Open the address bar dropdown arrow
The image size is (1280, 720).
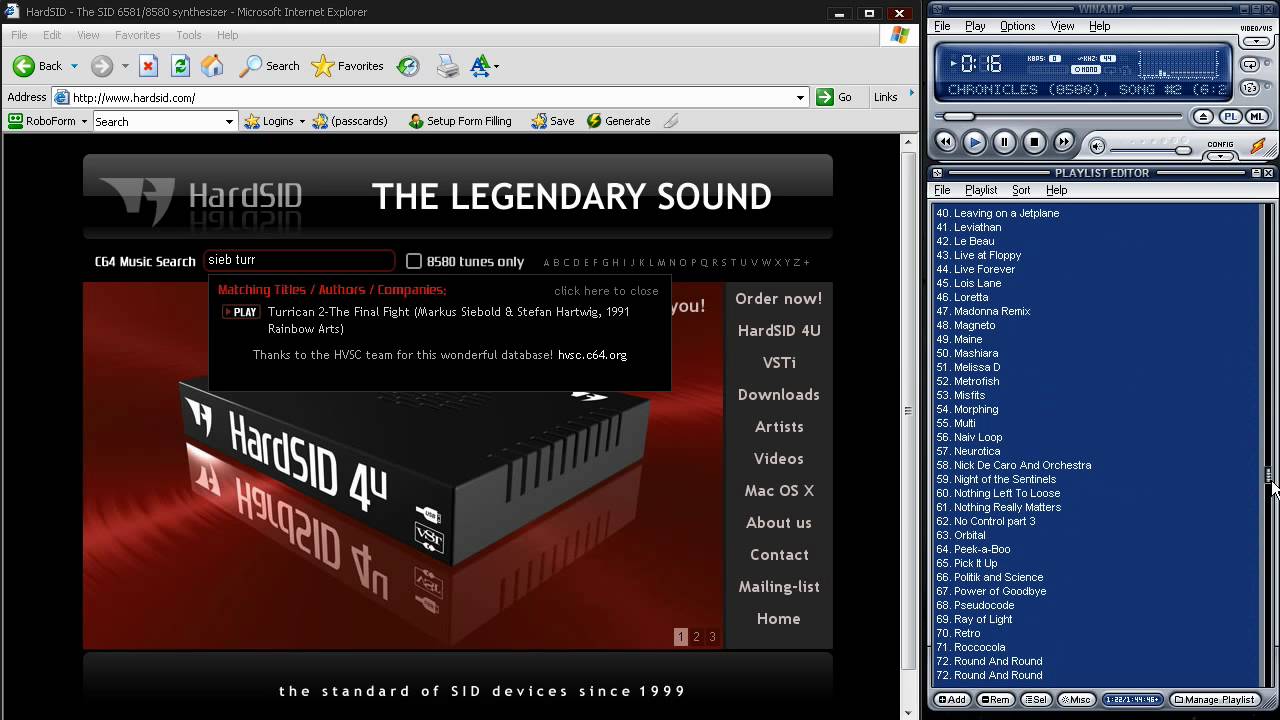click(x=800, y=97)
